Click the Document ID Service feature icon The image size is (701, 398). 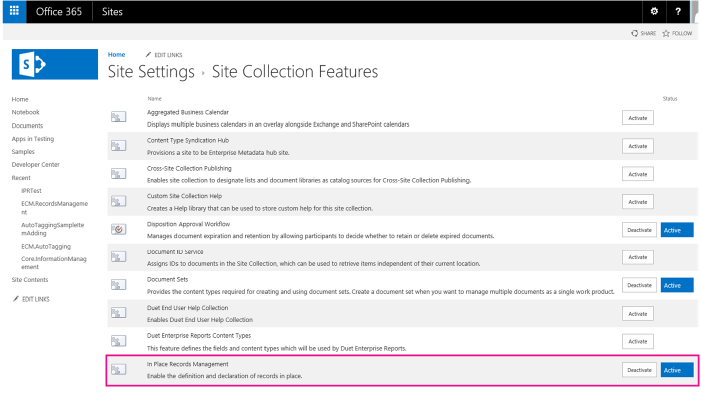point(118,257)
